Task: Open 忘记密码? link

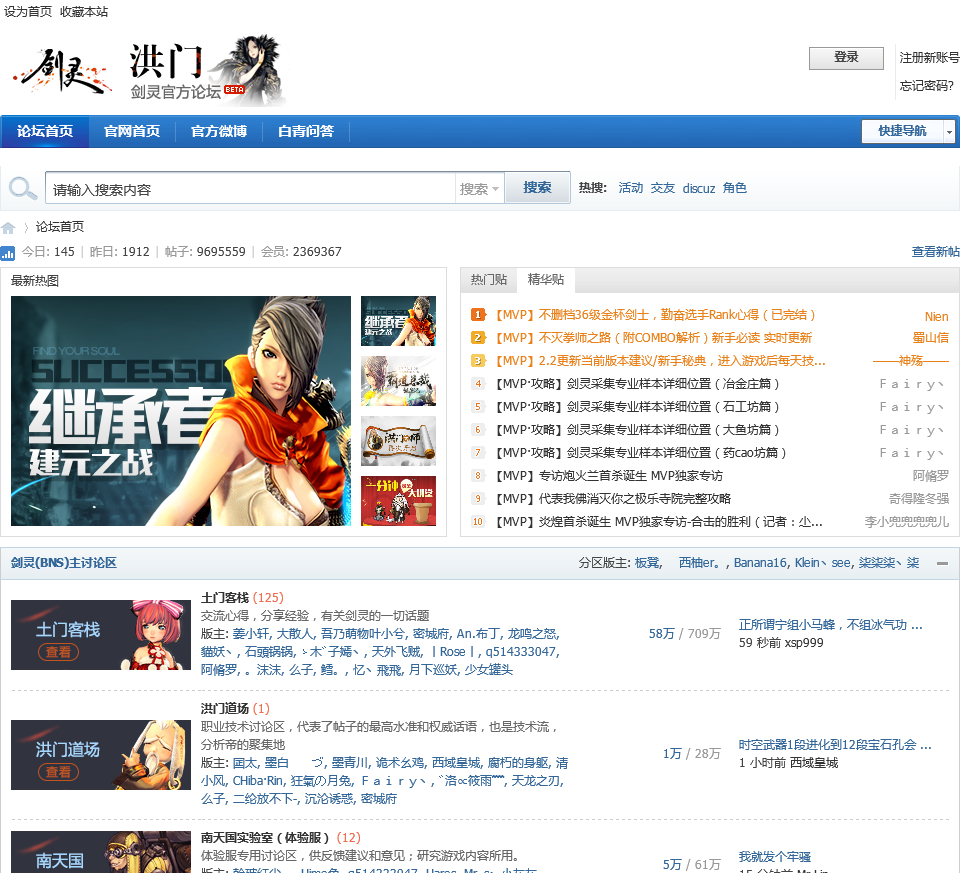Action: click(926, 86)
